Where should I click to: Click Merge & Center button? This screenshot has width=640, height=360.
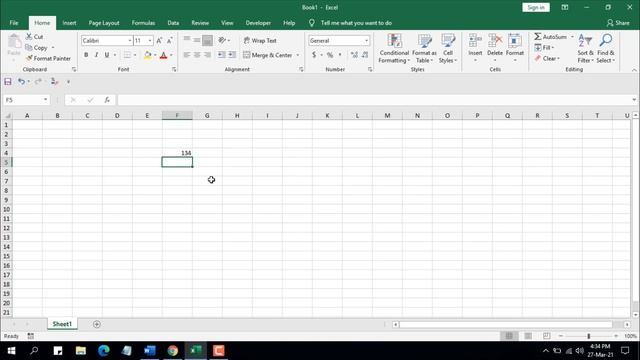click(x=268, y=55)
